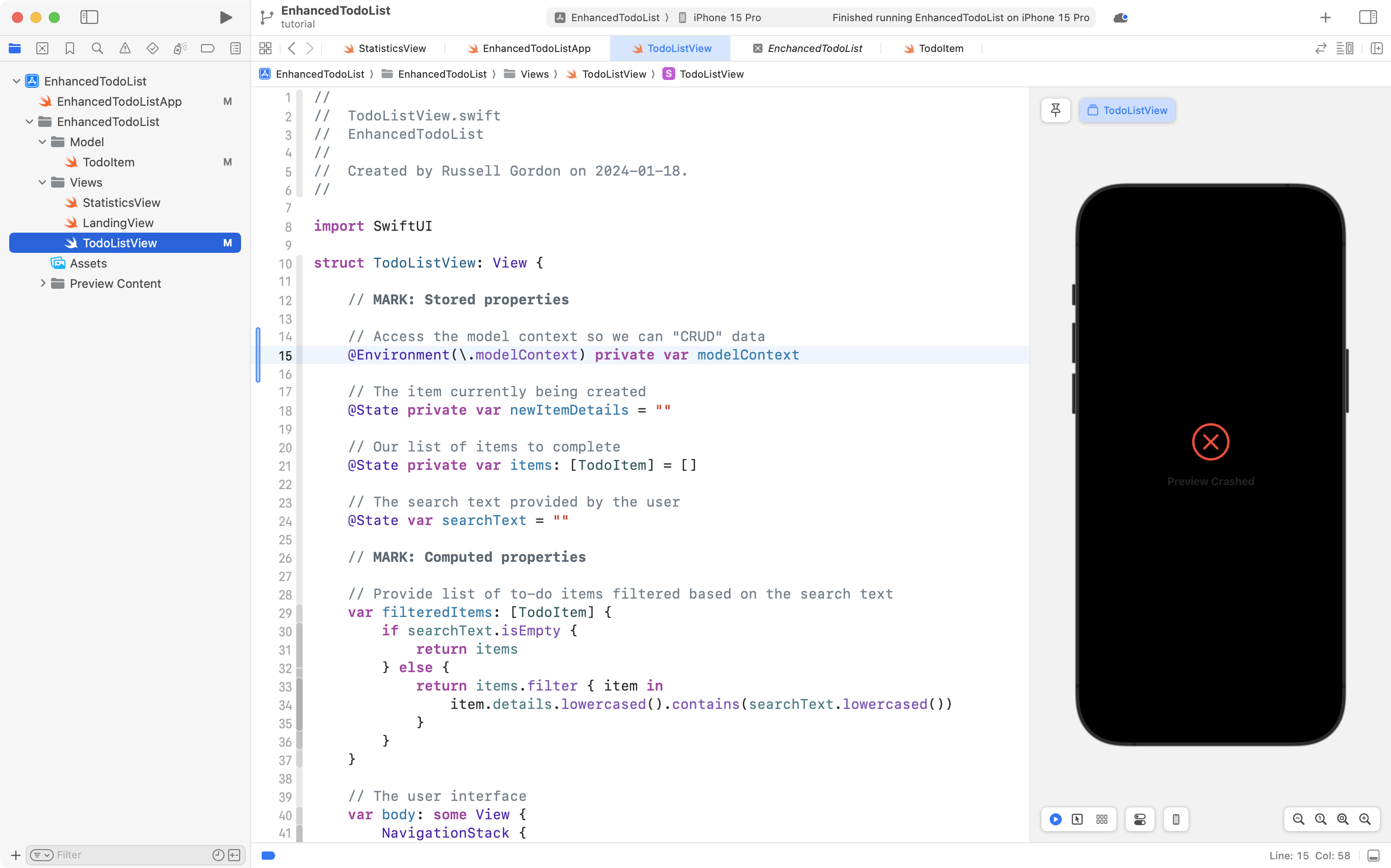The height and width of the screenshot is (868, 1391).
Task: Open the Report navigator list icon
Action: (x=236, y=48)
